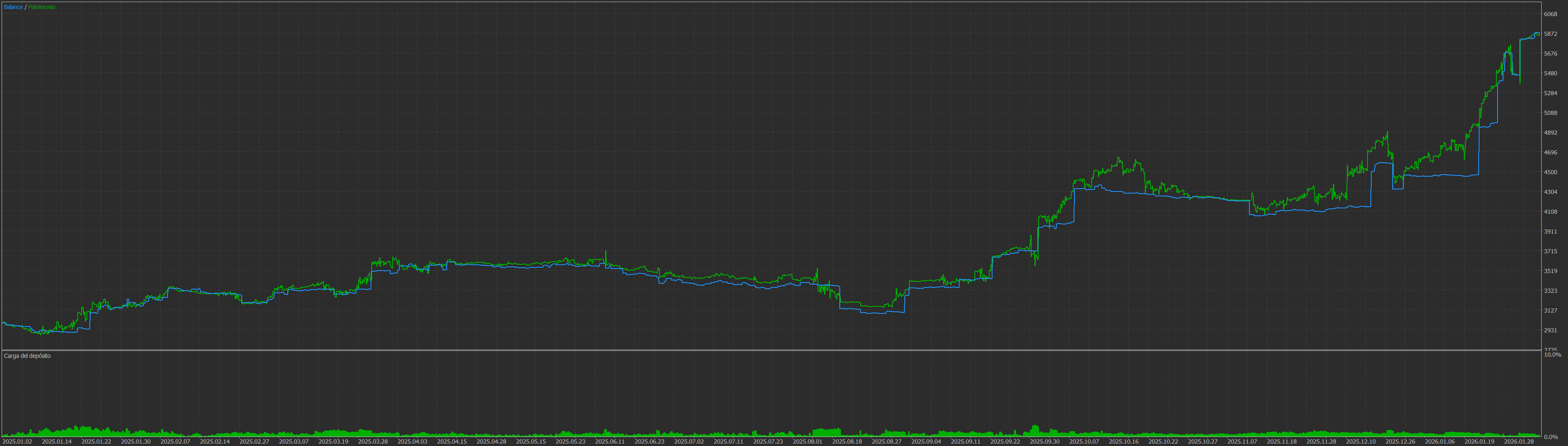Click the green Patrimonio legend label
Viewport: 1568px width, 446px height.
pyautogui.click(x=42, y=7)
